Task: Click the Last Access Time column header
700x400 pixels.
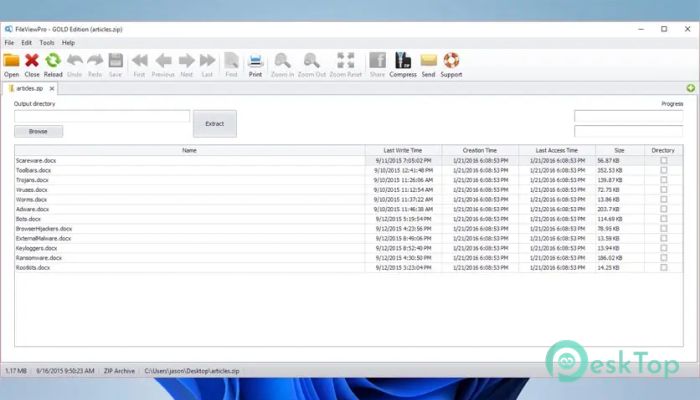Action: (x=557, y=150)
